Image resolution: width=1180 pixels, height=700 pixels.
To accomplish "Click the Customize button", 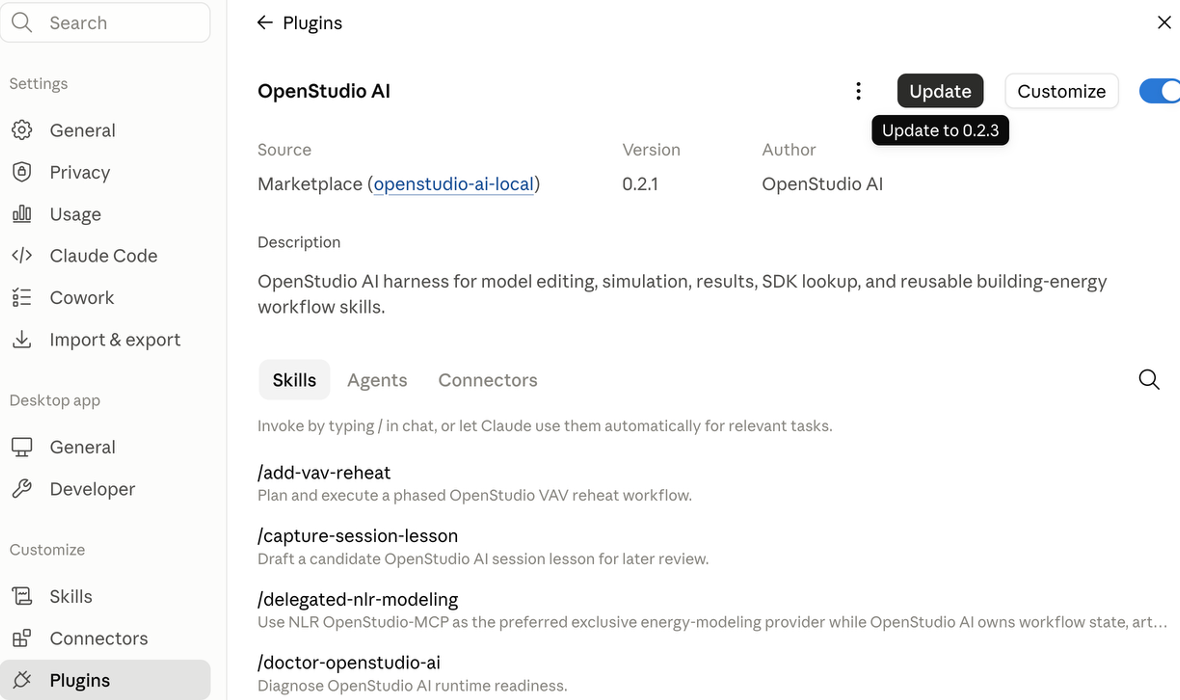I will tap(1061, 91).
